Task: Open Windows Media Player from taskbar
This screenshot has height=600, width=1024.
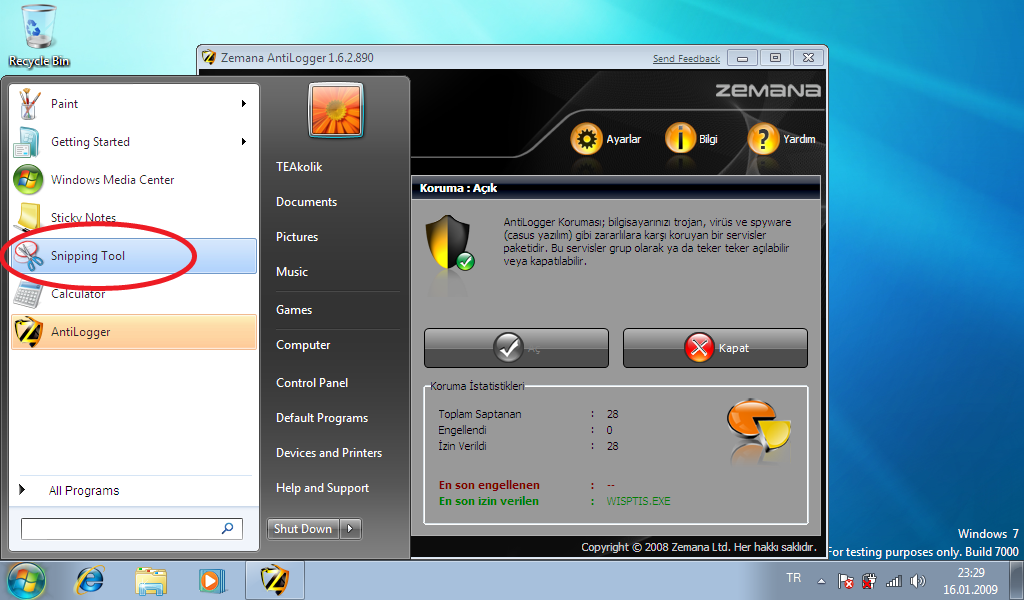Action: [212, 580]
